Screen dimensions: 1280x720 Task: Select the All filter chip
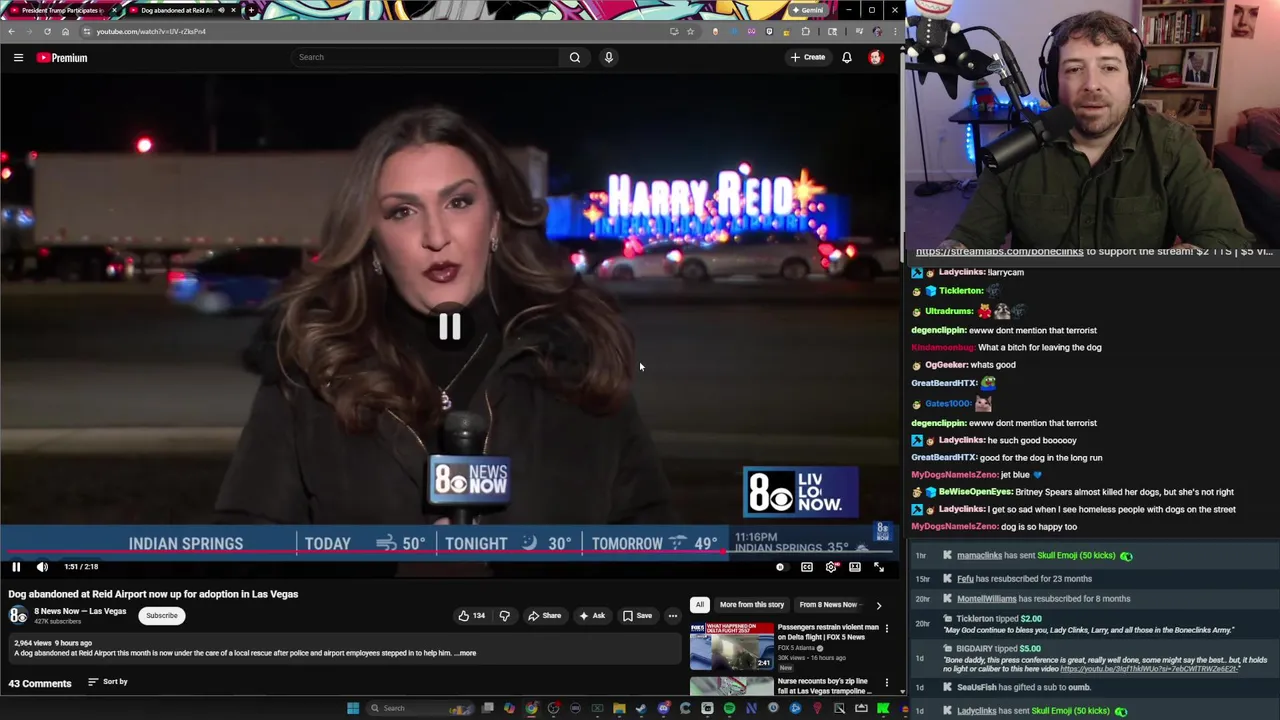(x=700, y=605)
